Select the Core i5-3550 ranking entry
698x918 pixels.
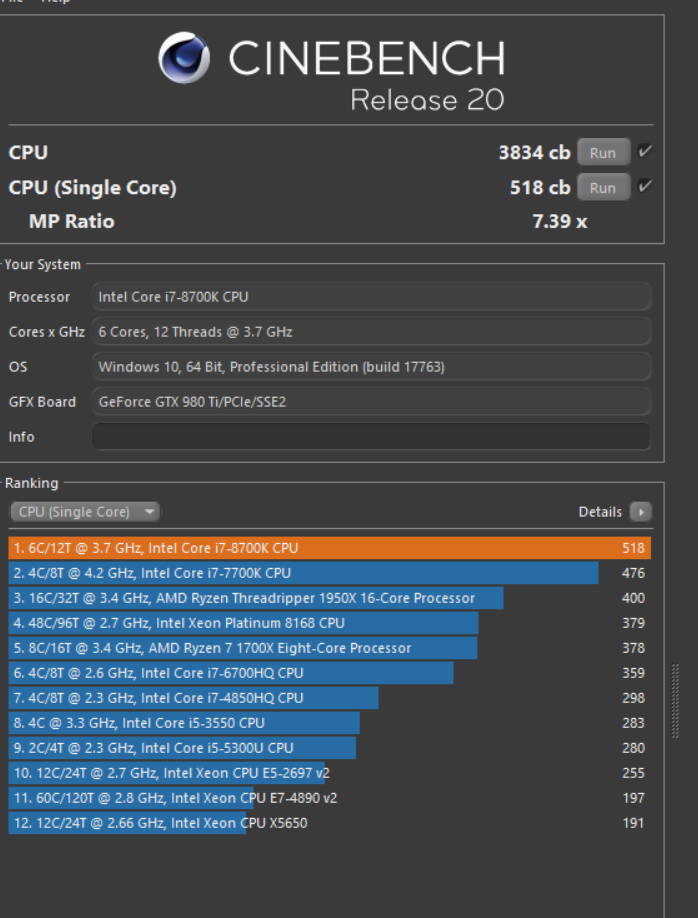pyautogui.click(x=184, y=723)
